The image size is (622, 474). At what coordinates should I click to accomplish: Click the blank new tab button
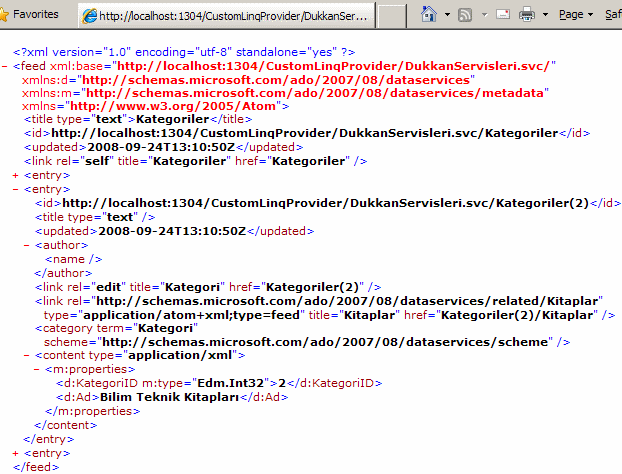click(x=392, y=16)
